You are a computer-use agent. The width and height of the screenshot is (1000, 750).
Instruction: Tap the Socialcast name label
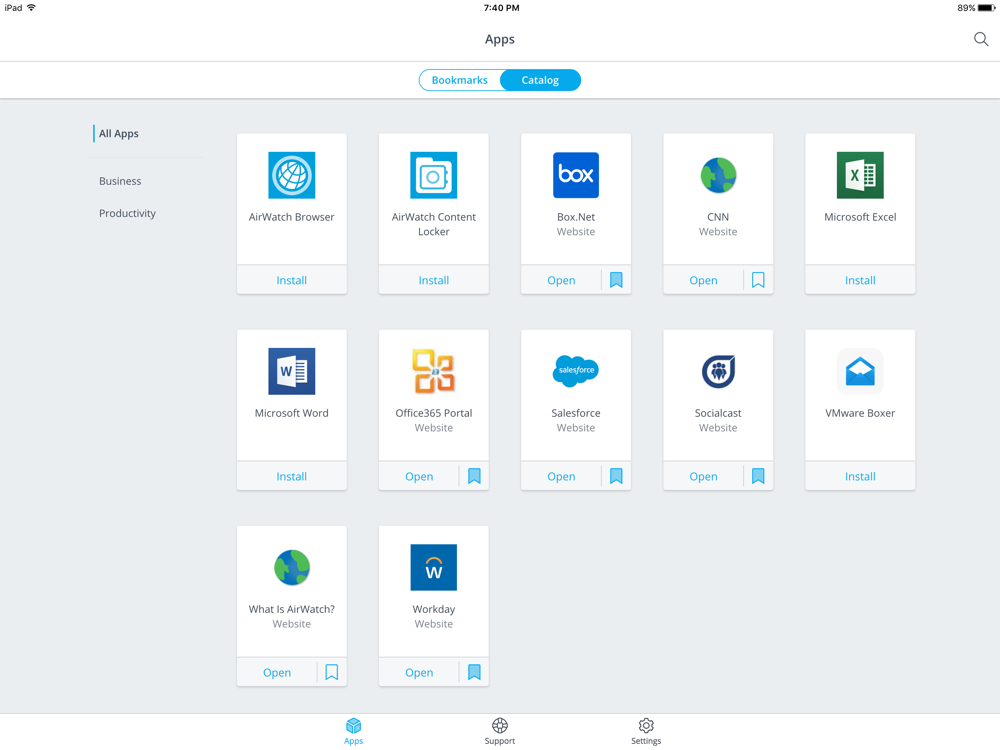click(x=718, y=413)
